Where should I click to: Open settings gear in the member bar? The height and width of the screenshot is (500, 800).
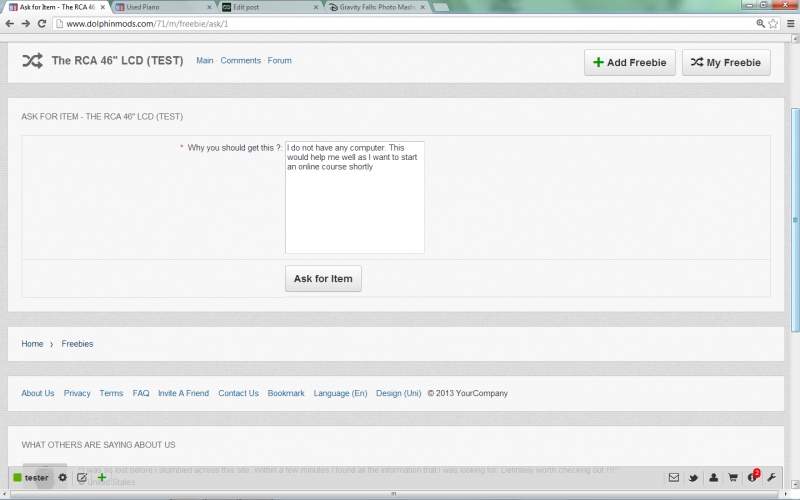click(x=62, y=478)
